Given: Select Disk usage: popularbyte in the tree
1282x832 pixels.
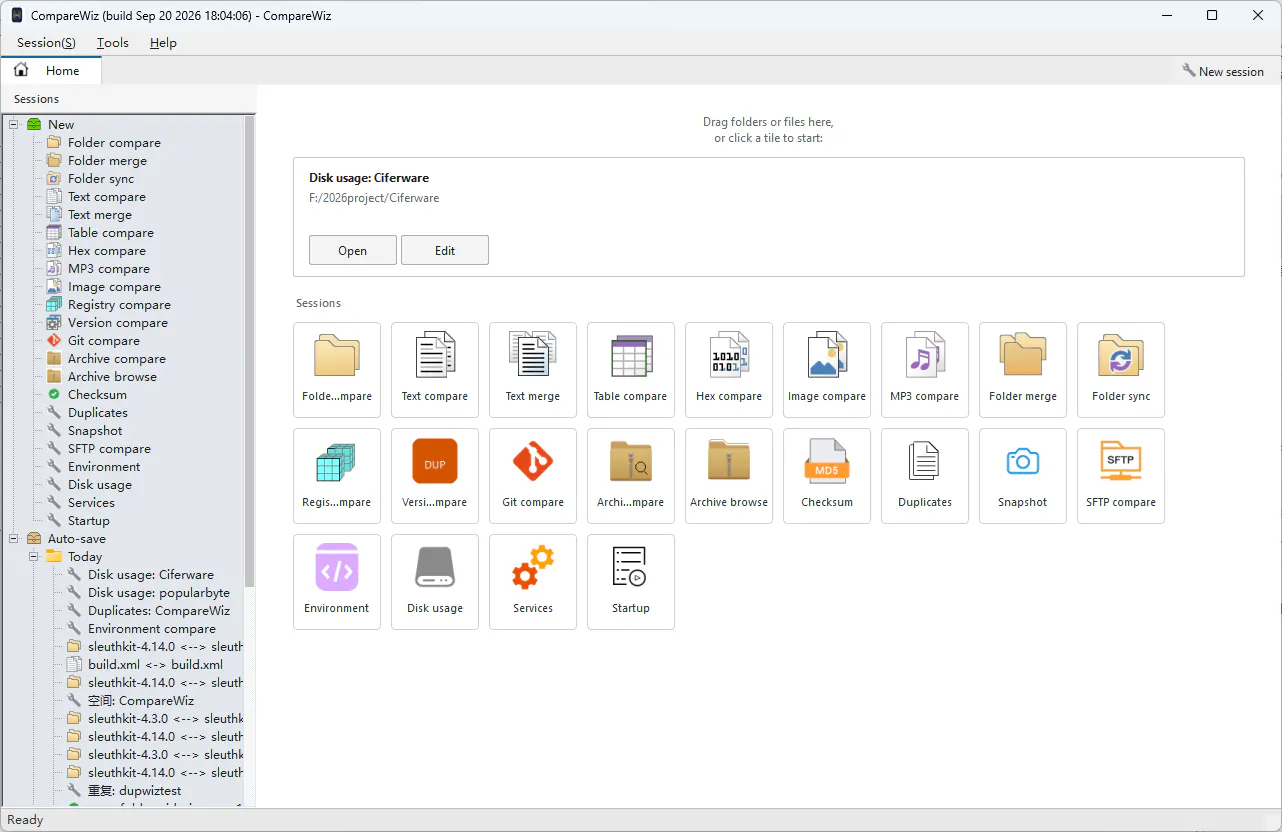Looking at the screenshot, I should coord(159,593).
